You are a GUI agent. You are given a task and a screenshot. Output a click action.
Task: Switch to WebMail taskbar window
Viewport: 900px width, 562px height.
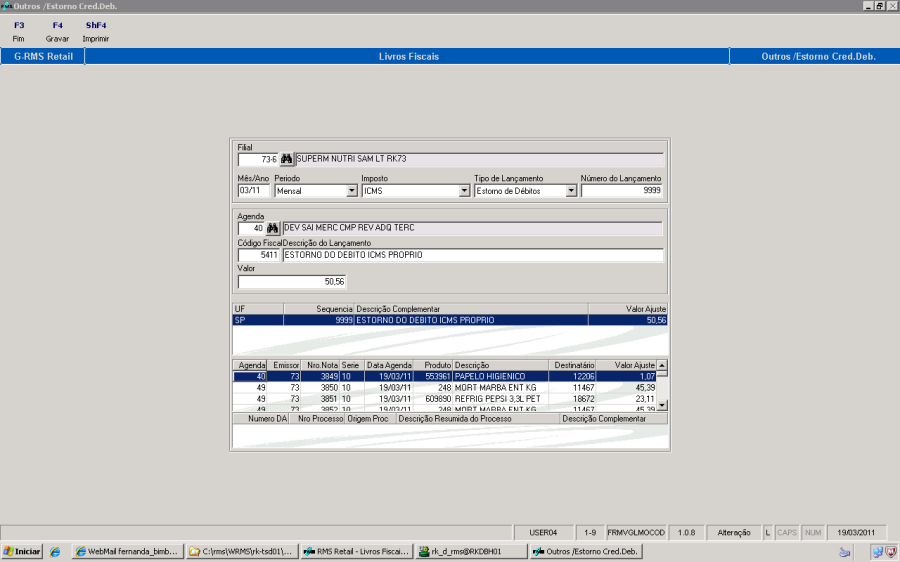(x=128, y=551)
